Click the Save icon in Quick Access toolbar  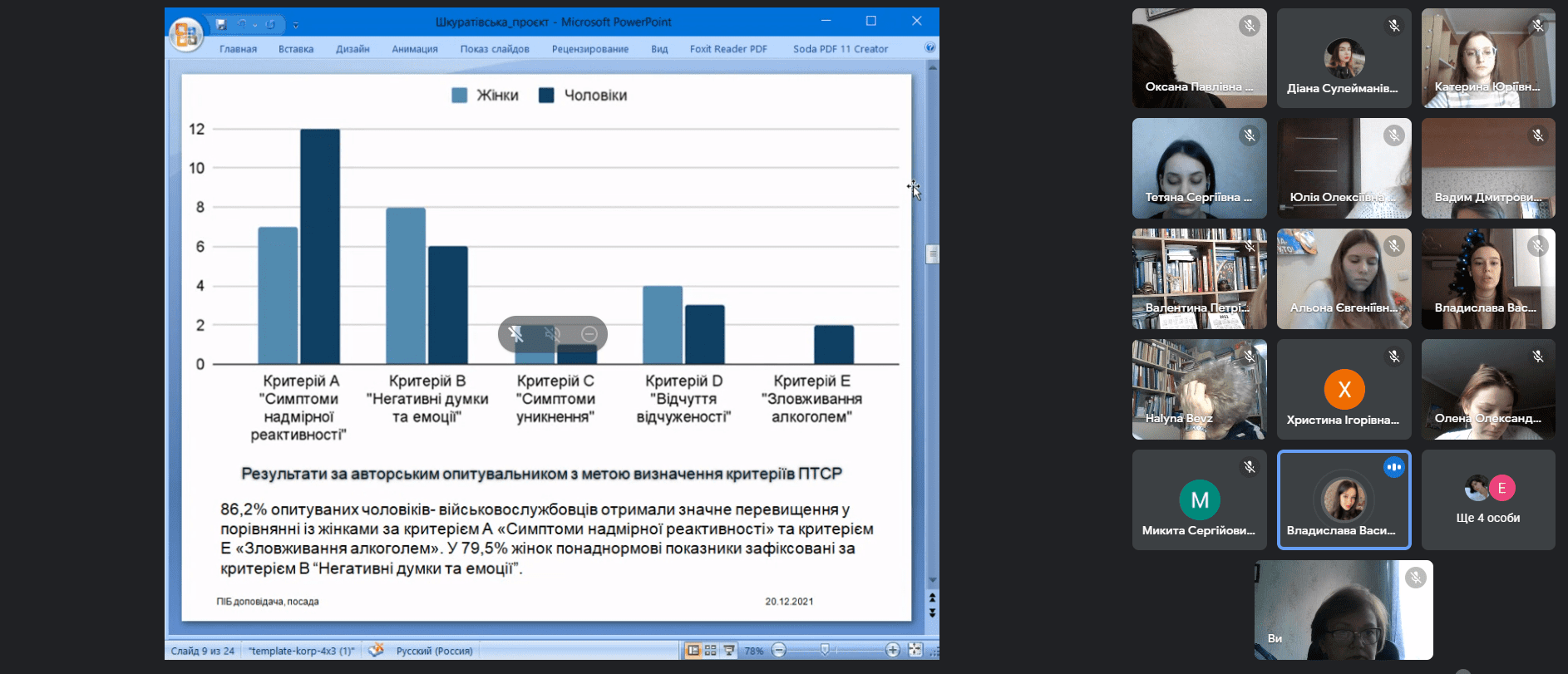point(221,24)
